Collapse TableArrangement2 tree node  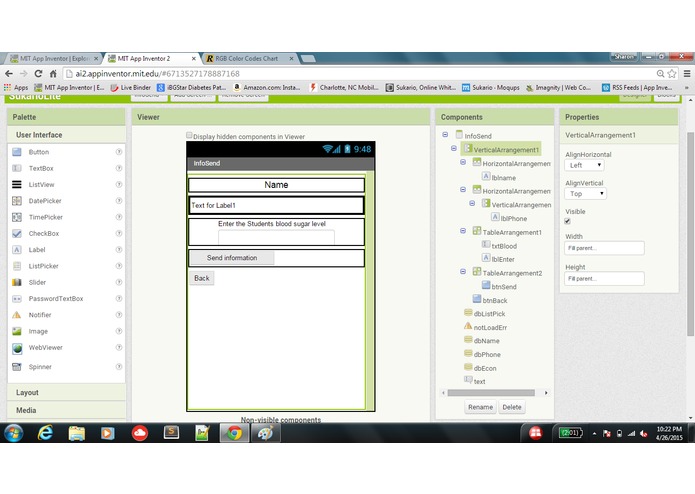[463, 272]
